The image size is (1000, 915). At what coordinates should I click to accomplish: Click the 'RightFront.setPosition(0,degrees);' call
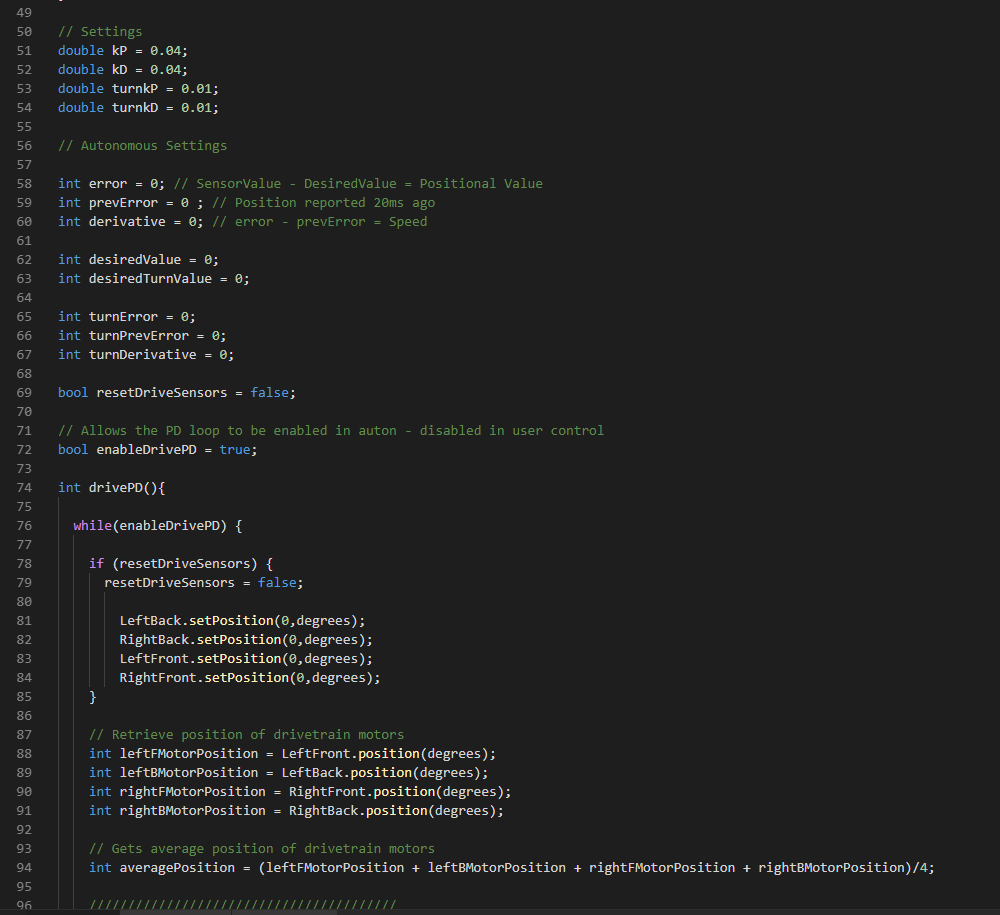[250, 678]
